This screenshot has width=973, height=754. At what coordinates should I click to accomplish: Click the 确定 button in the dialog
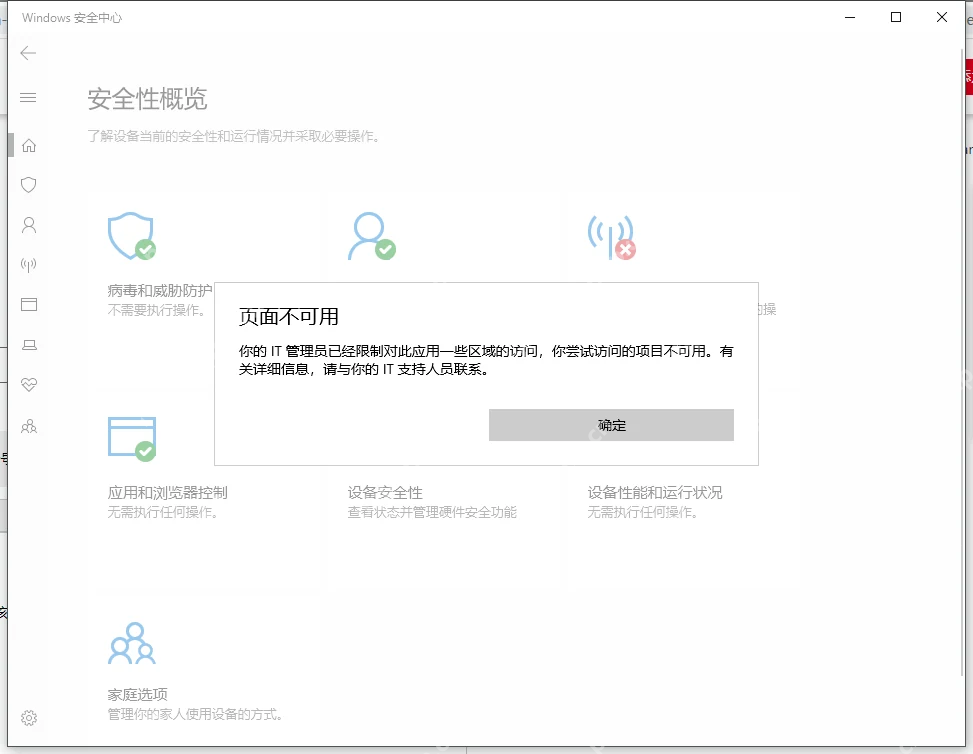point(611,425)
